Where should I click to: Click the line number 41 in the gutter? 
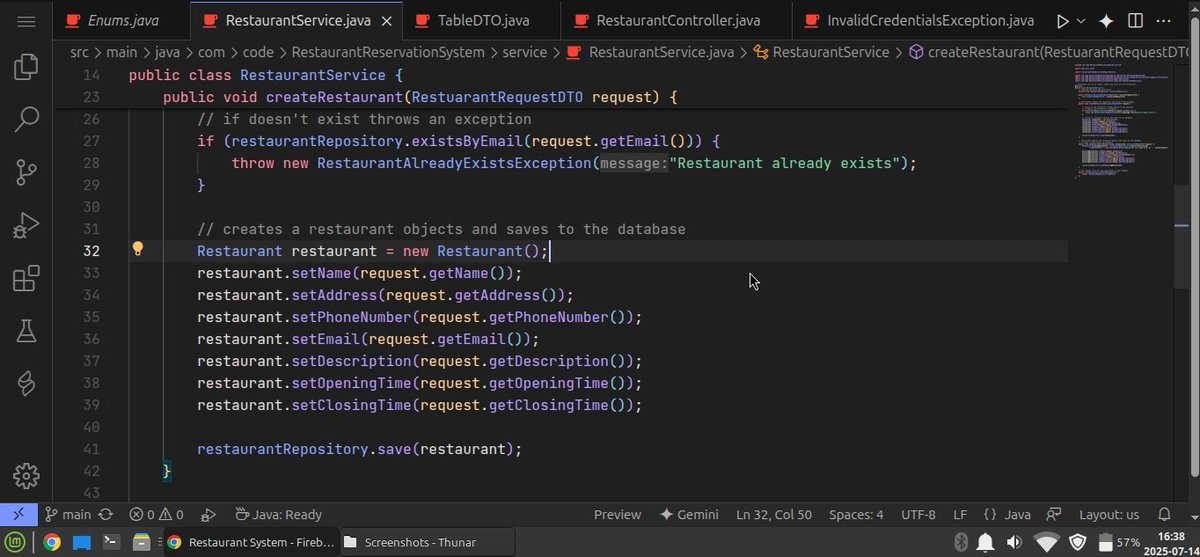(x=92, y=449)
